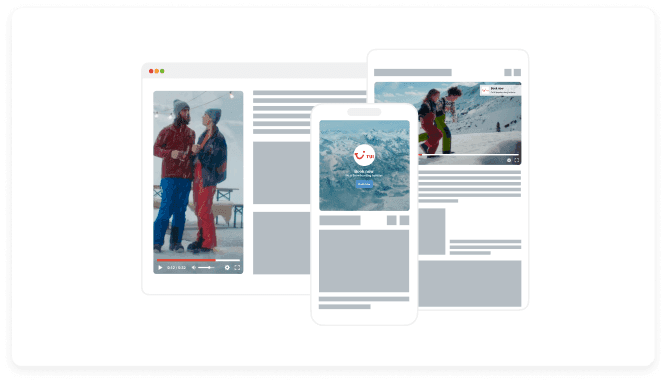Image resolution: width=667 pixels, height=382 pixels.
Task: Click the couple video thumbnail in browser window
Action: coord(198,182)
